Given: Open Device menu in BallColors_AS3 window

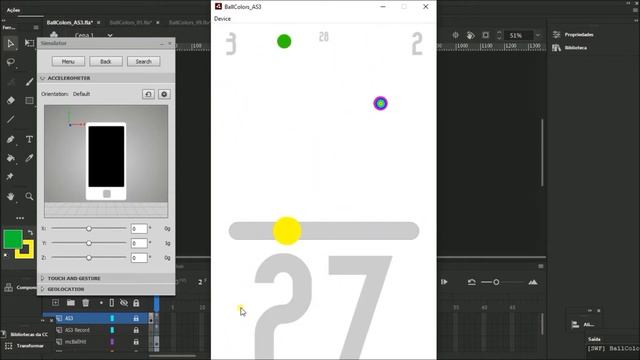Looking at the screenshot, I should (x=222, y=19).
